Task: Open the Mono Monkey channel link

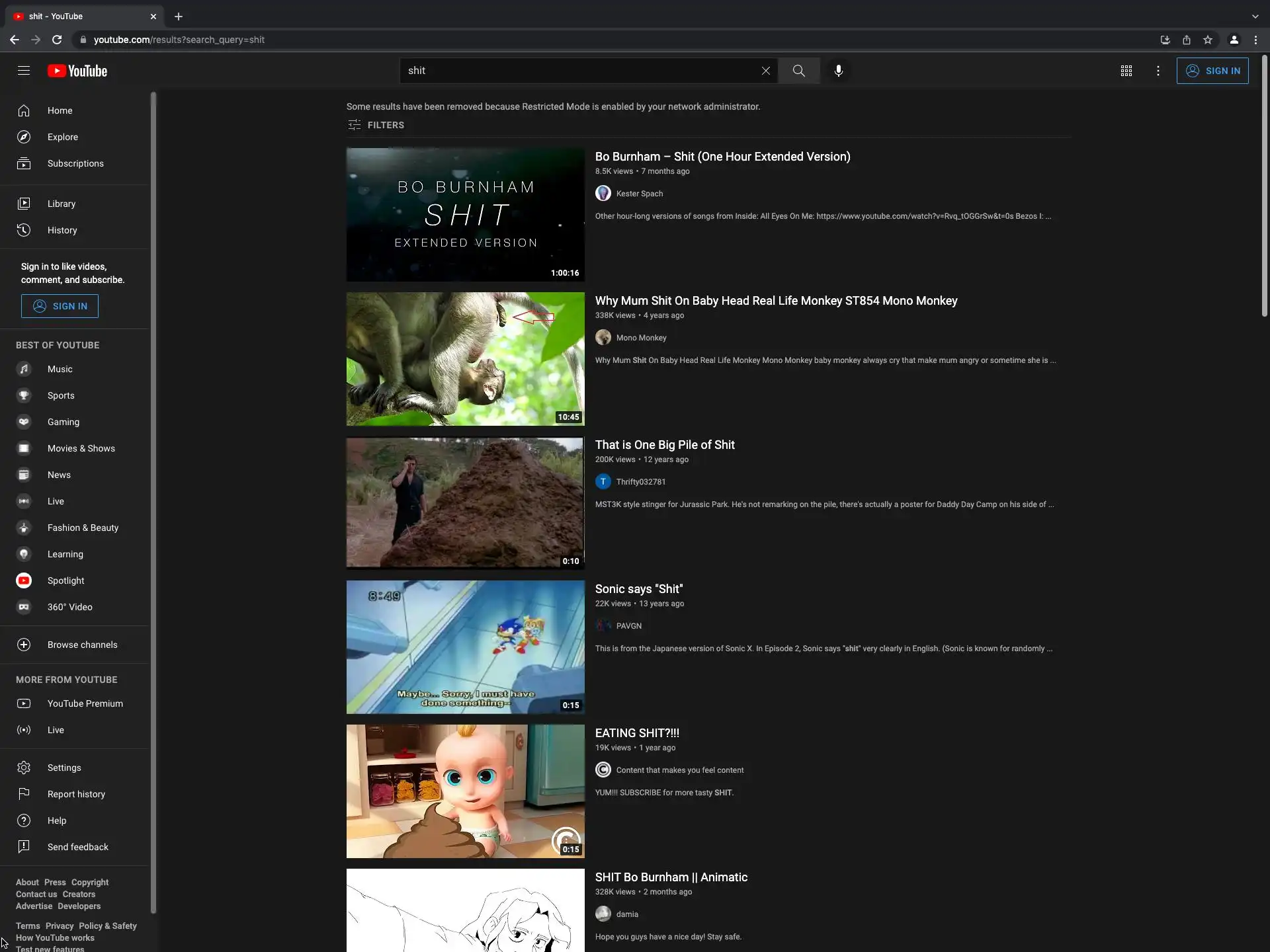Action: (641, 338)
